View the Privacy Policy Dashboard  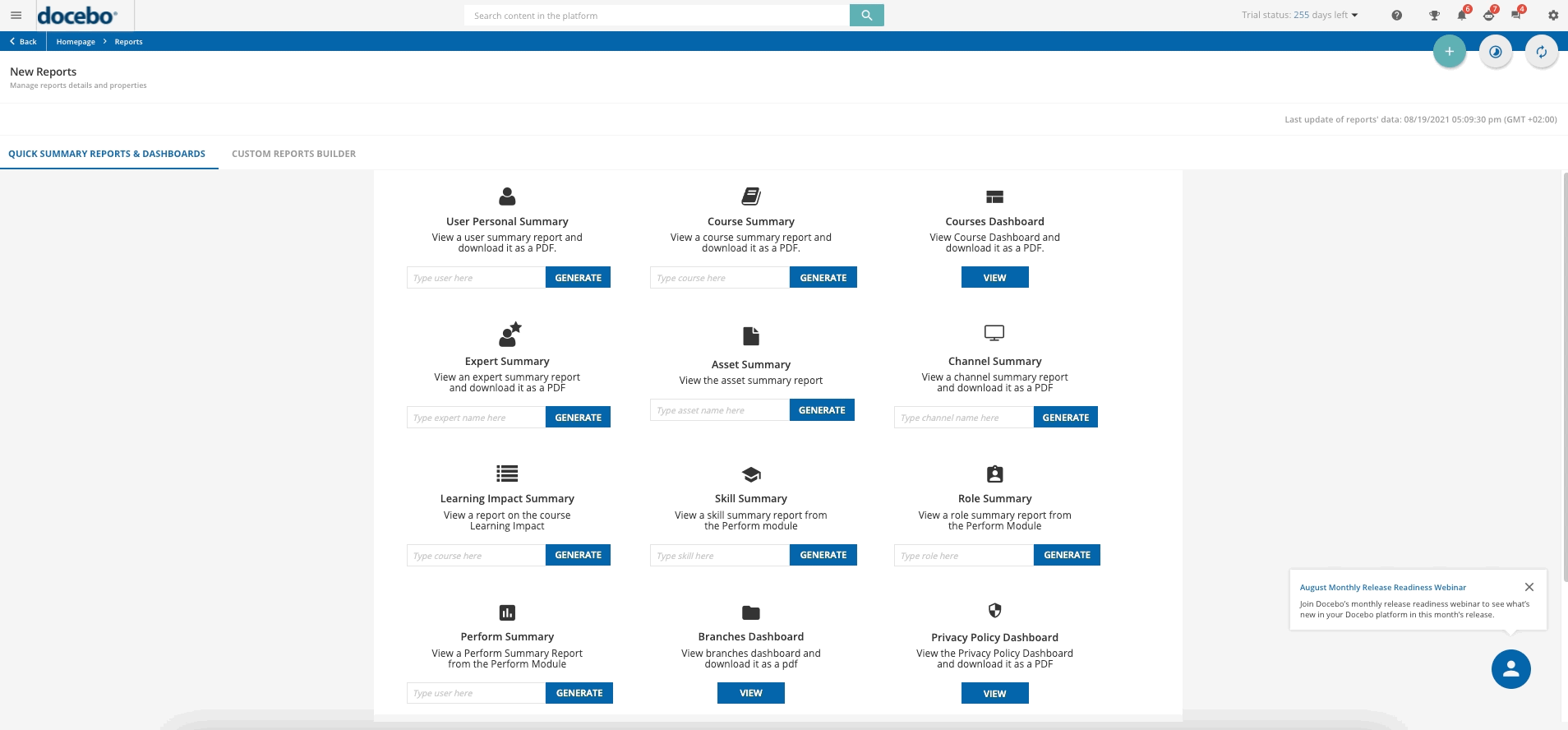point(994,693)
